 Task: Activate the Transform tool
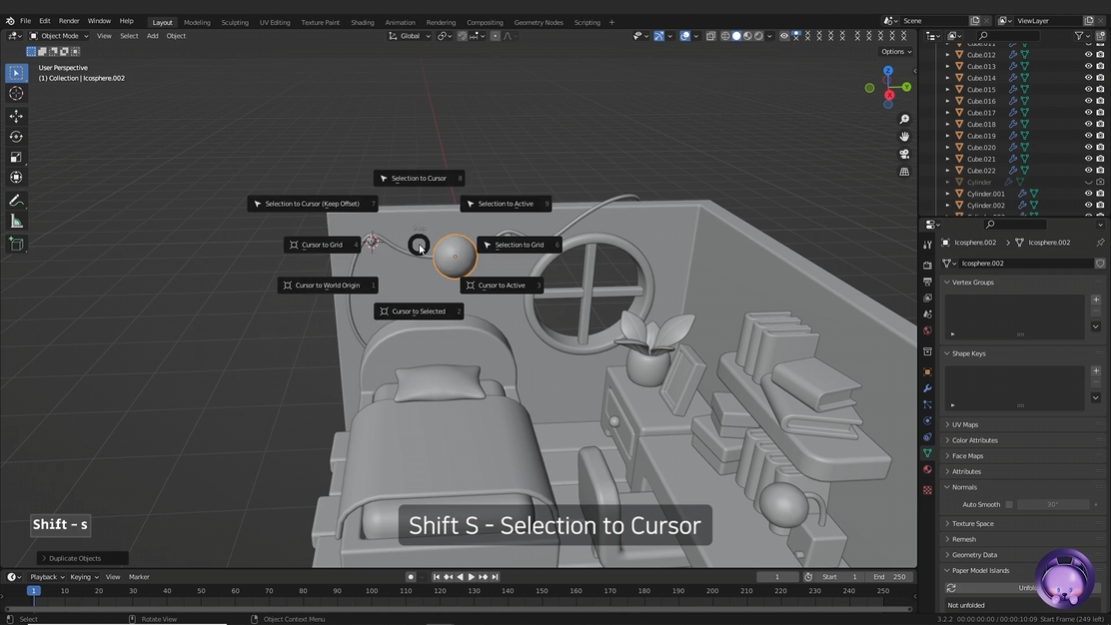16,178
